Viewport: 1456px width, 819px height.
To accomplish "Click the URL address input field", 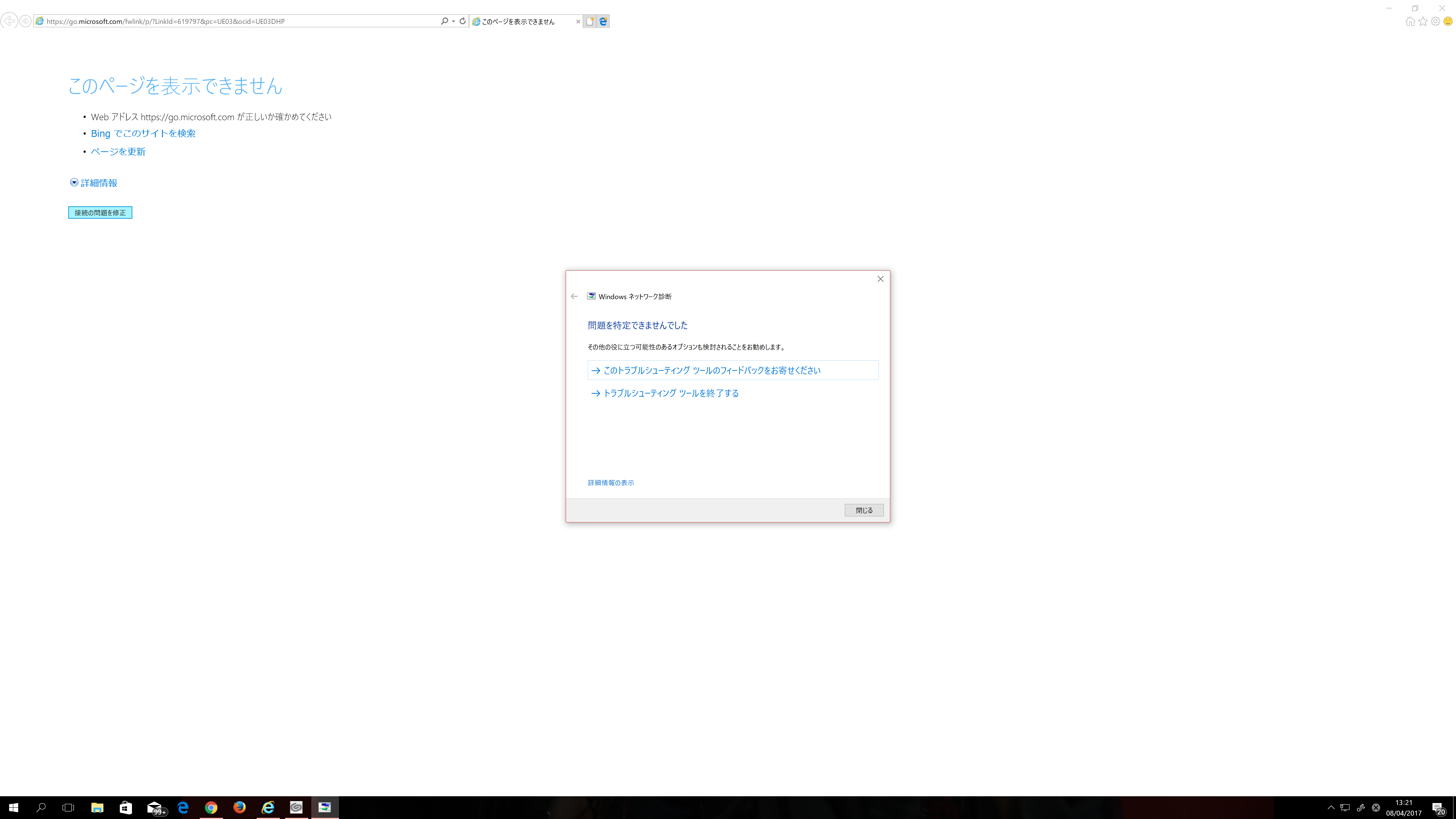I will pos(237,22).
